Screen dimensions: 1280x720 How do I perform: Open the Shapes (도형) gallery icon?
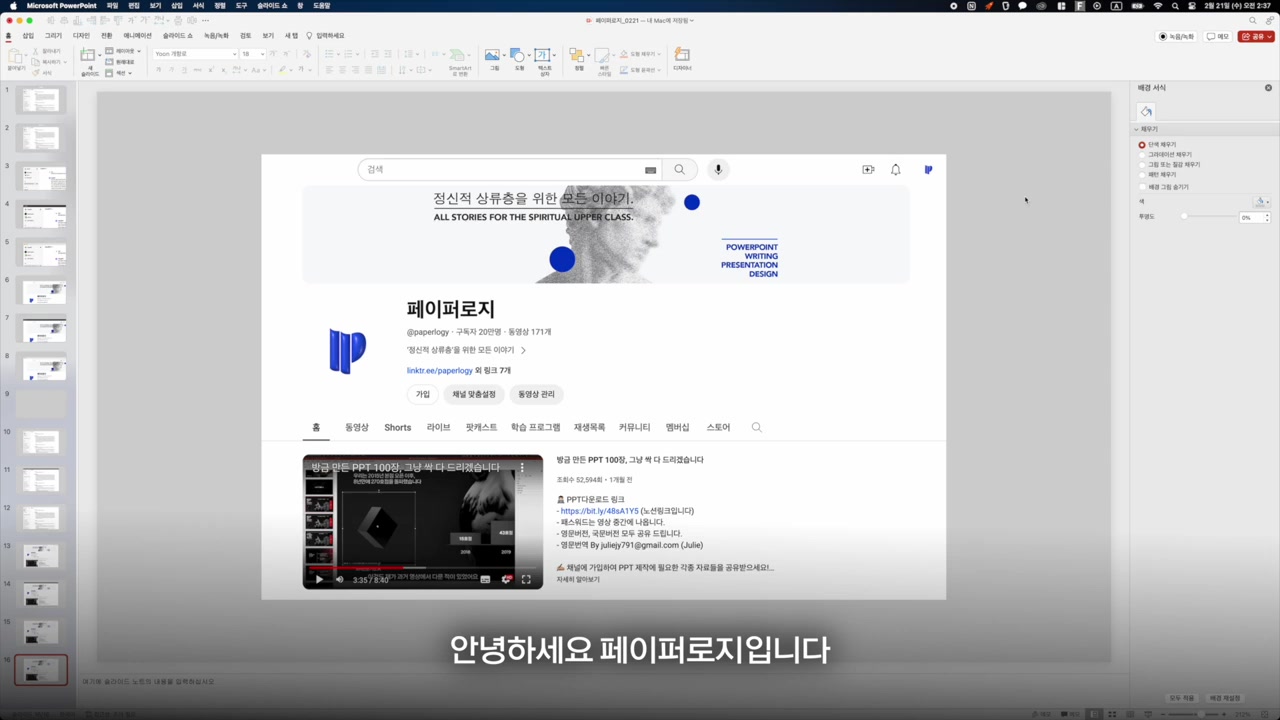518,56
